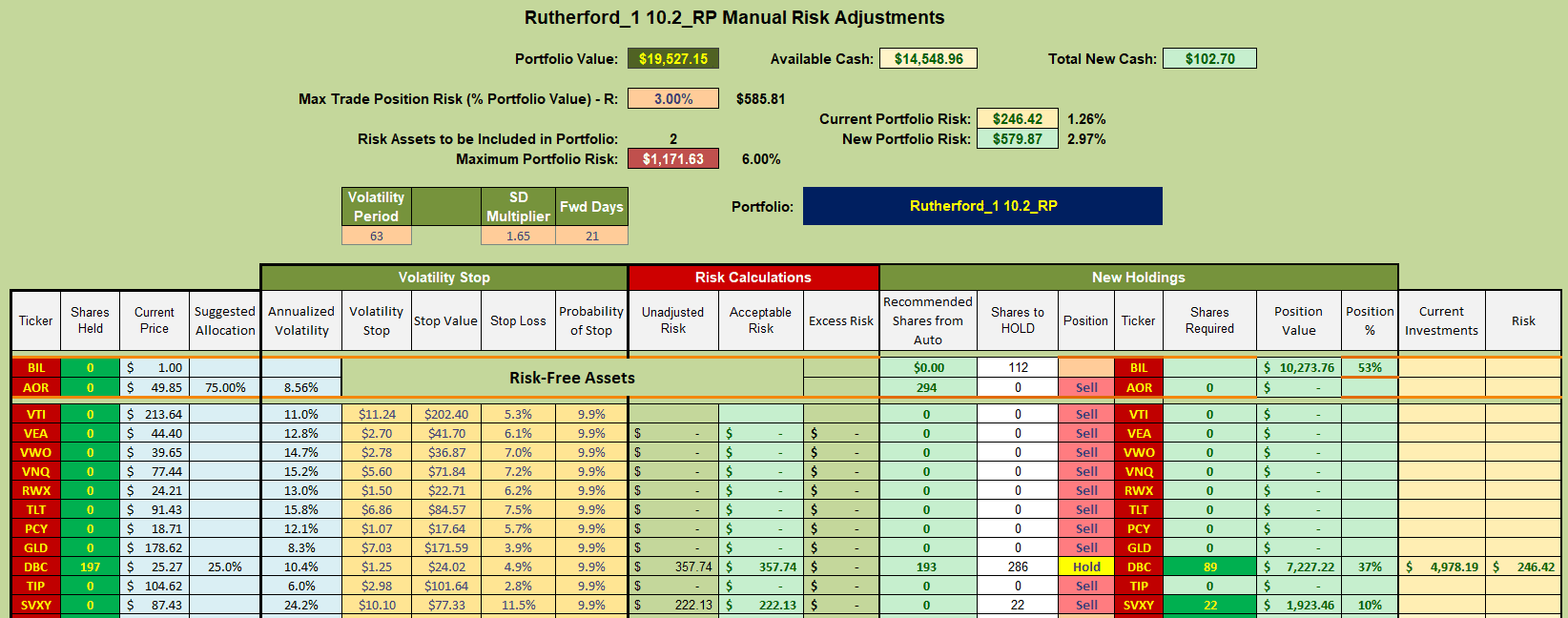Click the Rutherford_1 10.2_RP portfolio name box
Image resolution: width=1568 pixels, height=618 pixels.
point(982,206)
